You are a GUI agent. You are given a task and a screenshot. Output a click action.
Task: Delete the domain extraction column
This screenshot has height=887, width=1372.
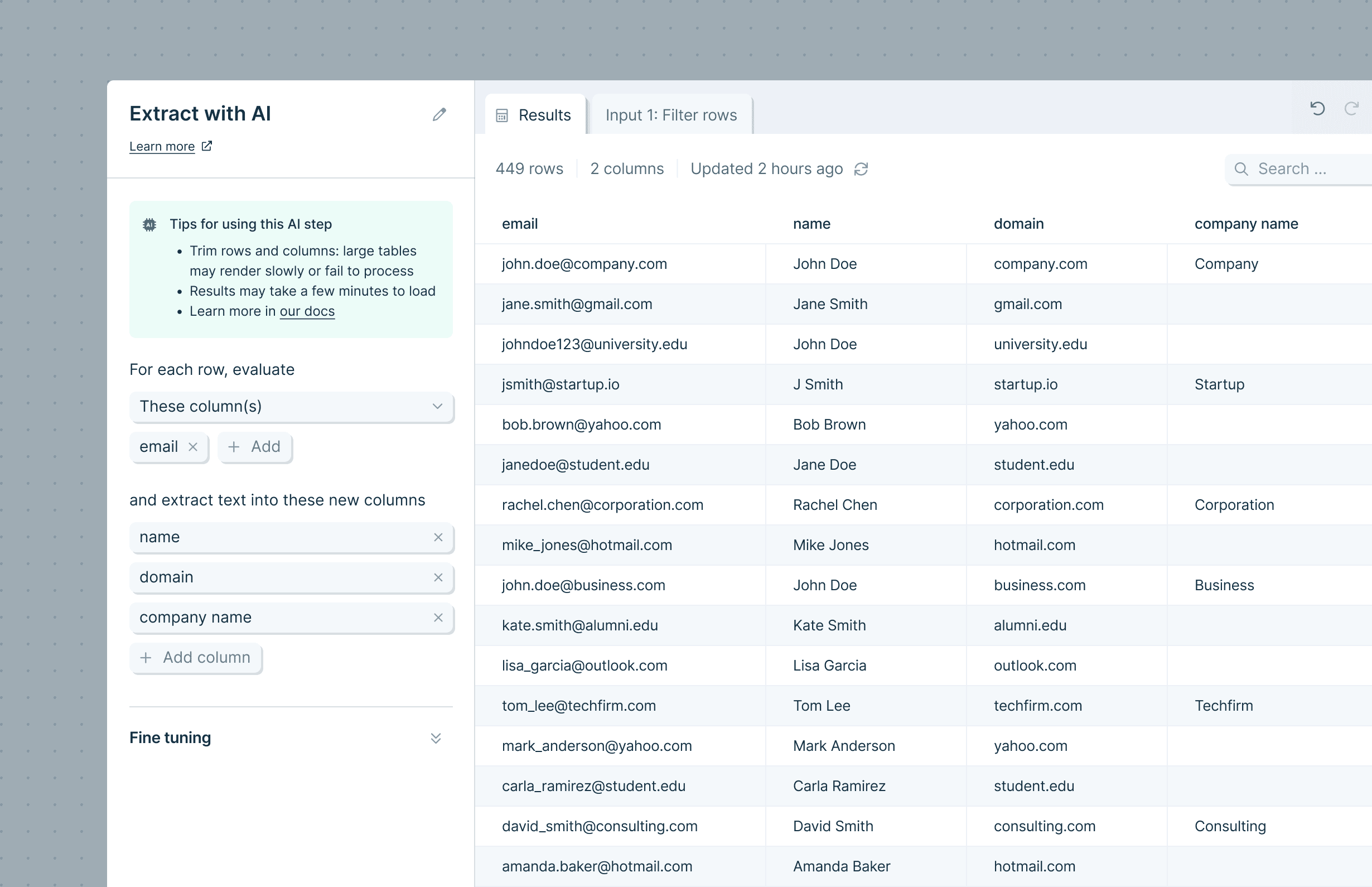(438, 577)
